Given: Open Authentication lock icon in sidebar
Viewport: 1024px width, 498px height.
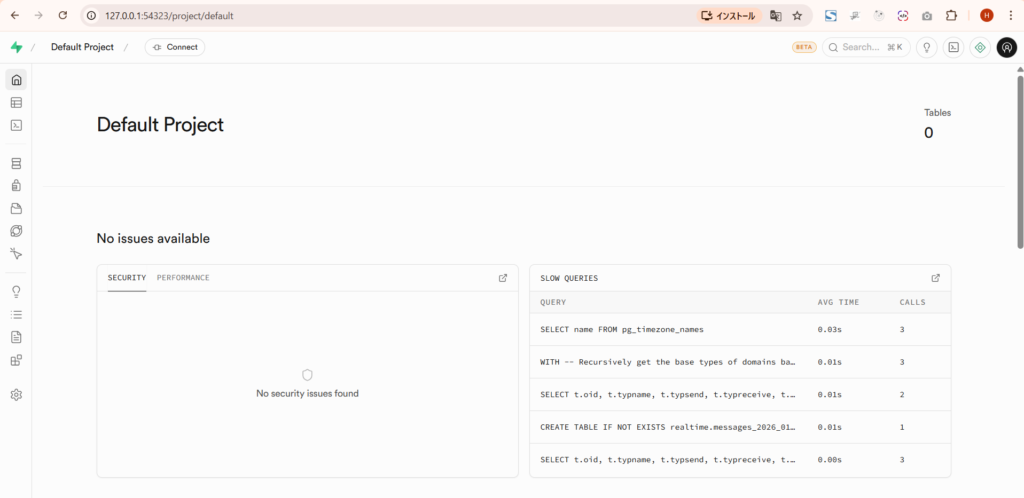Looking at the screenshot, I should (16, 185).
